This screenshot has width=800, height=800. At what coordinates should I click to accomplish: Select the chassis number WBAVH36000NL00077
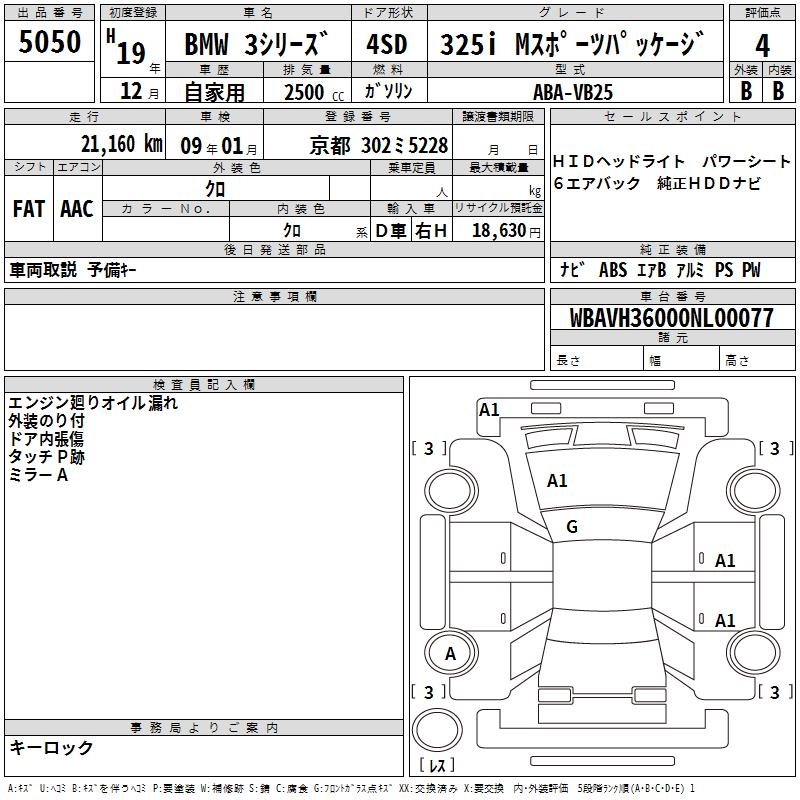(672, 318)
